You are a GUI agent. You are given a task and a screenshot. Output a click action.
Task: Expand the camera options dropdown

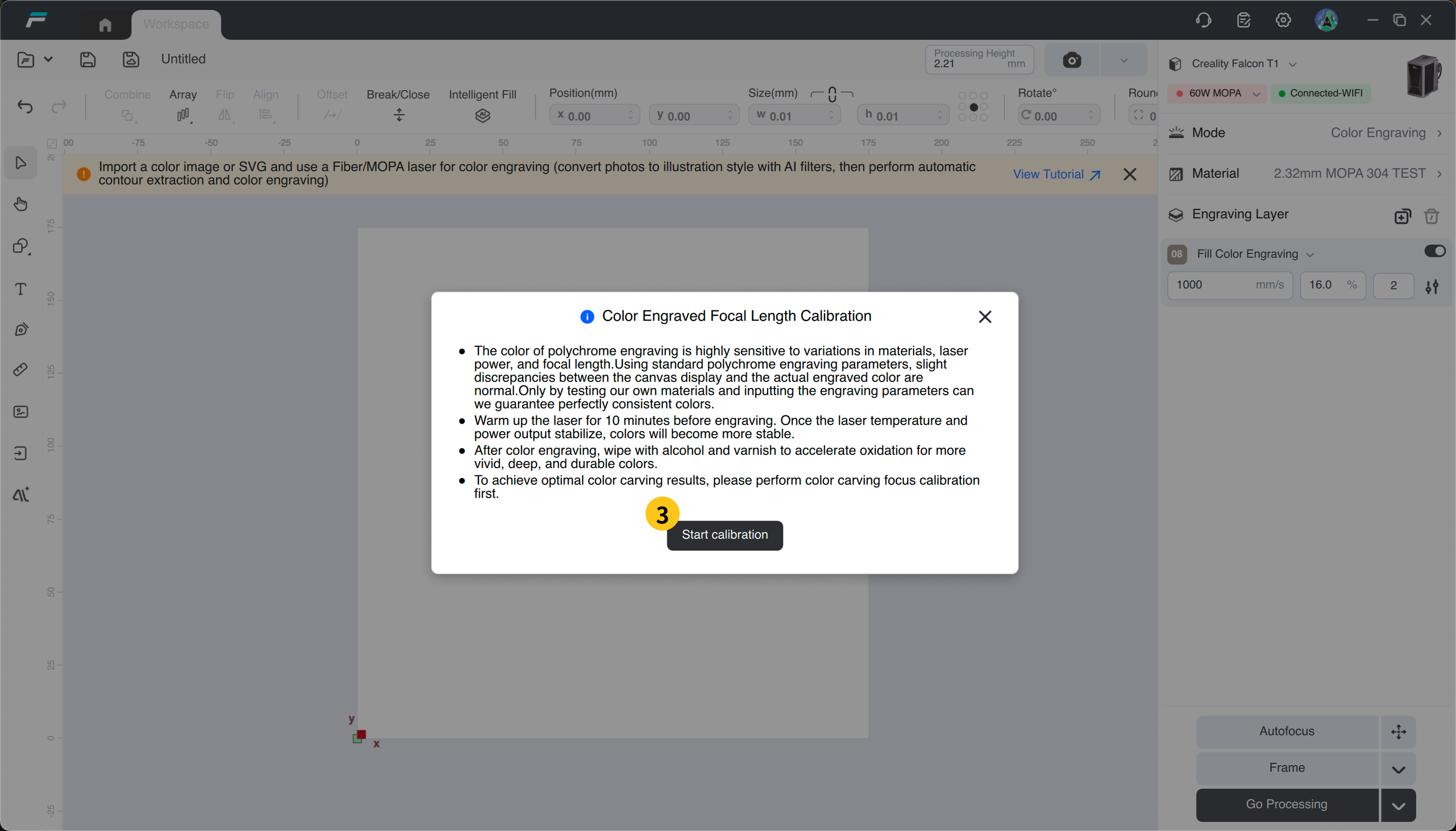coord(1124,60)
